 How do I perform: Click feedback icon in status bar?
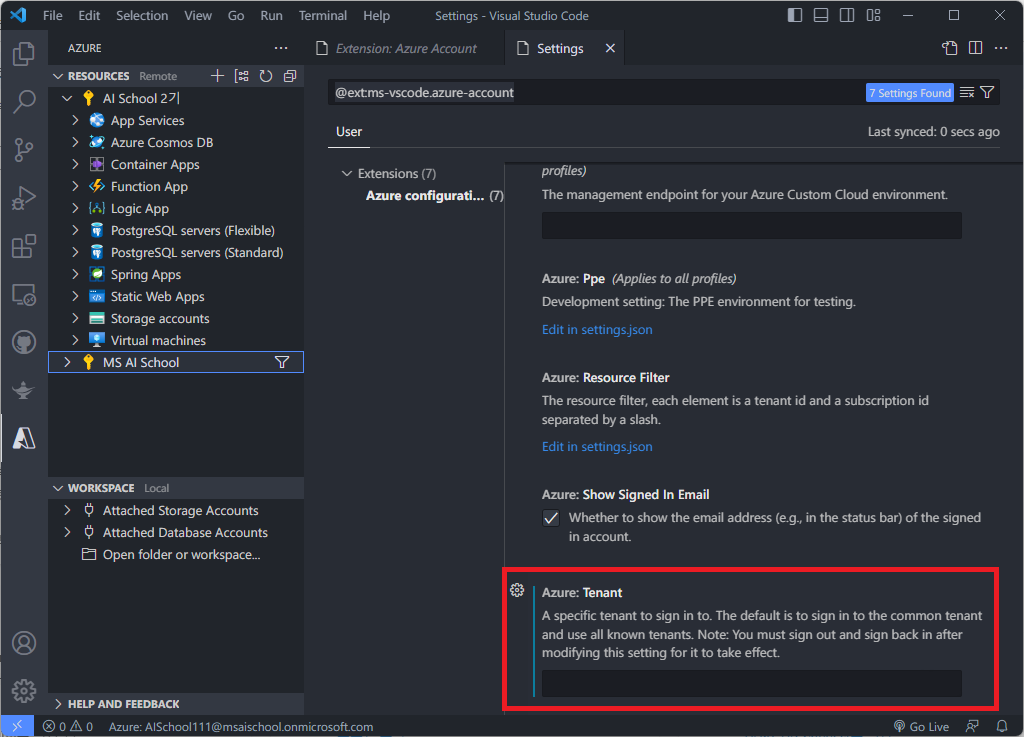pyautogui.click(x=972, y=726)
